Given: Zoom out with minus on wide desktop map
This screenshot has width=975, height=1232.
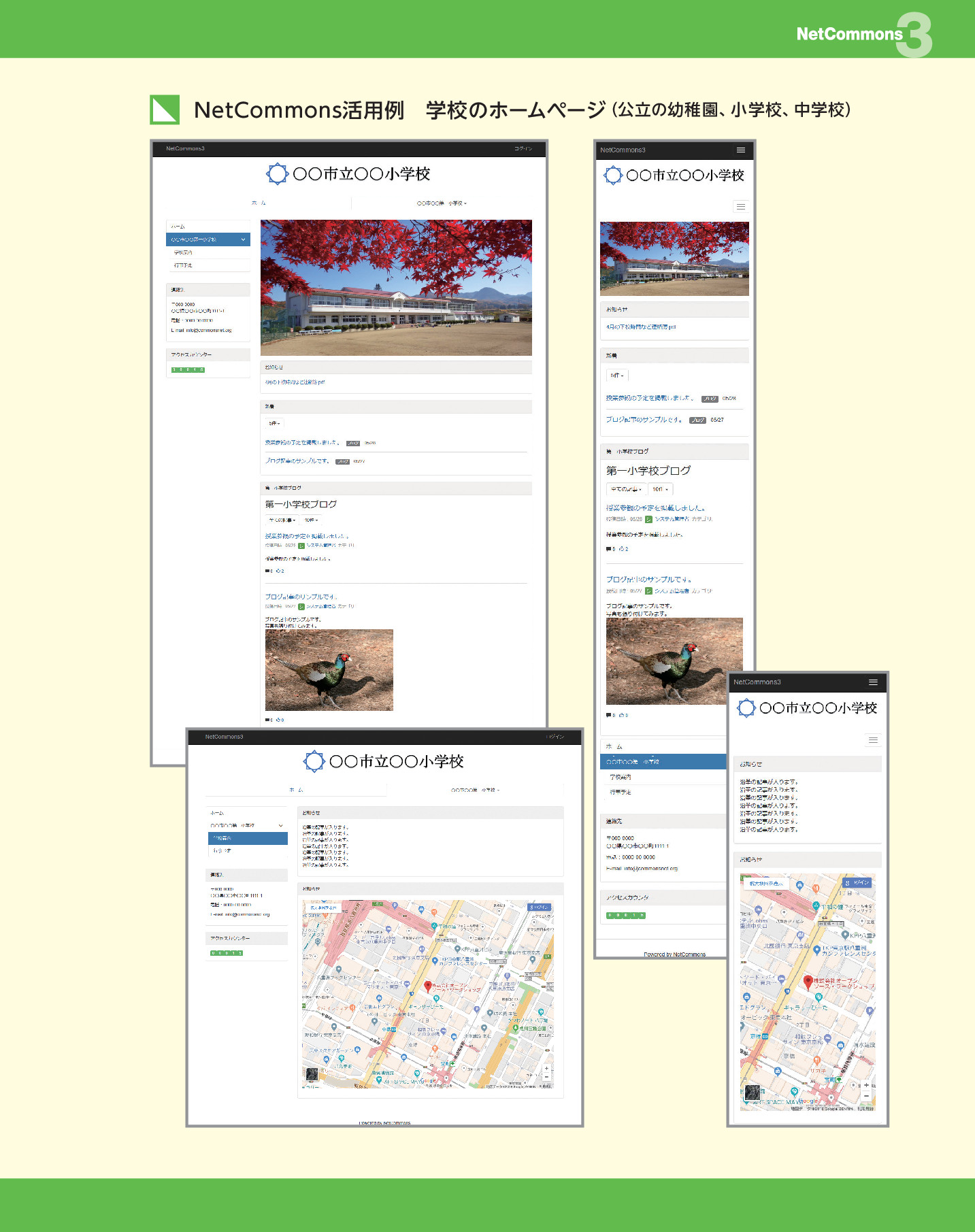Looking at the screenshot, I should 546,1077.
